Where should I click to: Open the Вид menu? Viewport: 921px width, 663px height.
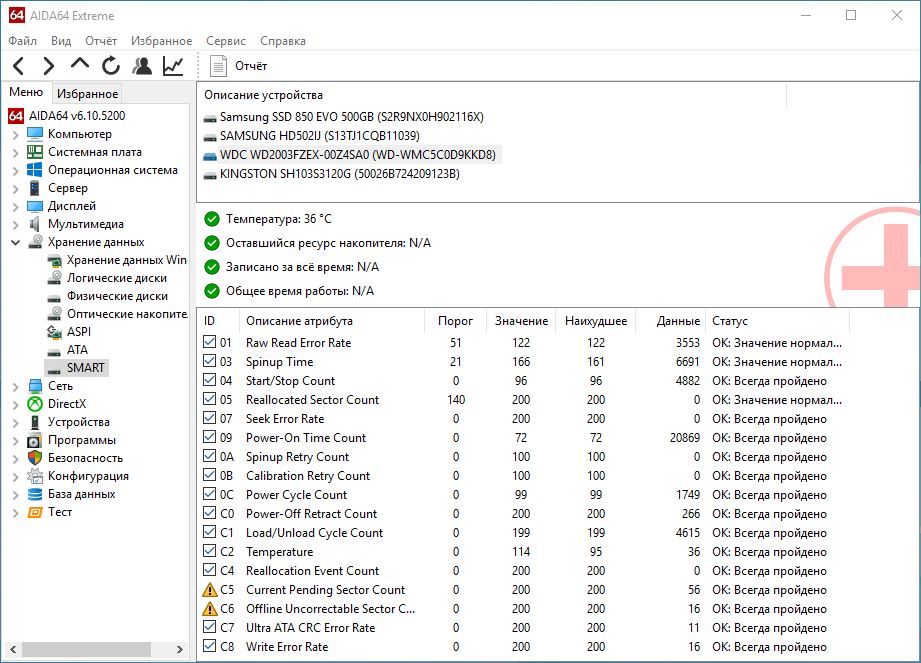tap(61, 41)
